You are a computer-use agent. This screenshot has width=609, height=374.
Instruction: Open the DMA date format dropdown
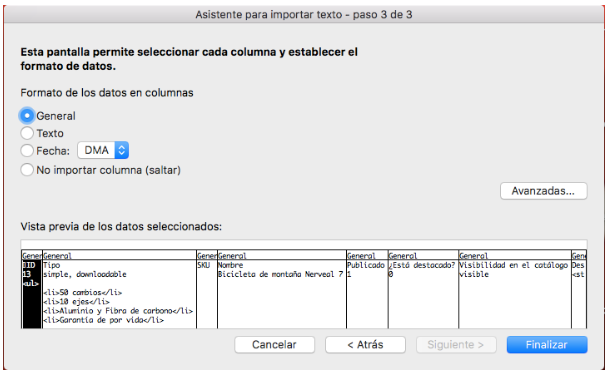click(x=103, y=150)
